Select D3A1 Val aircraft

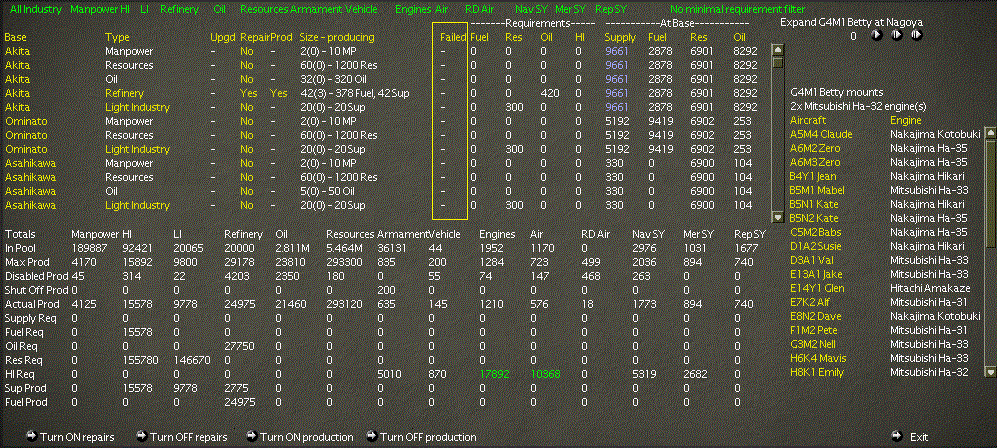[x=811, y=261]
